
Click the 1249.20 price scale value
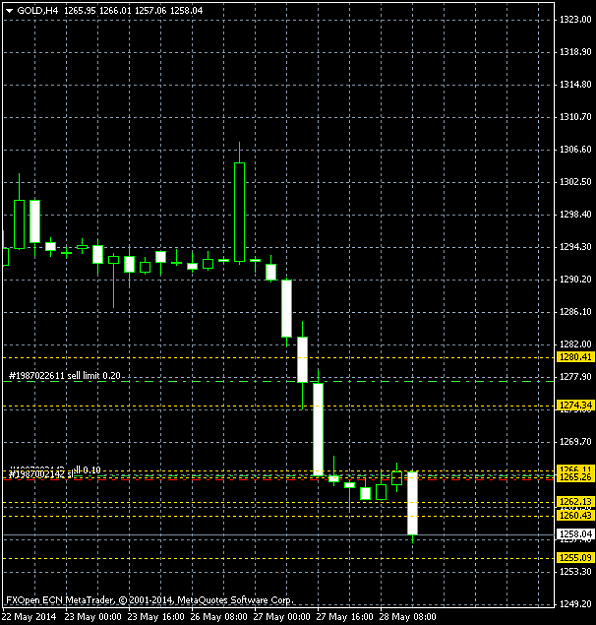[x=575, y=604]
